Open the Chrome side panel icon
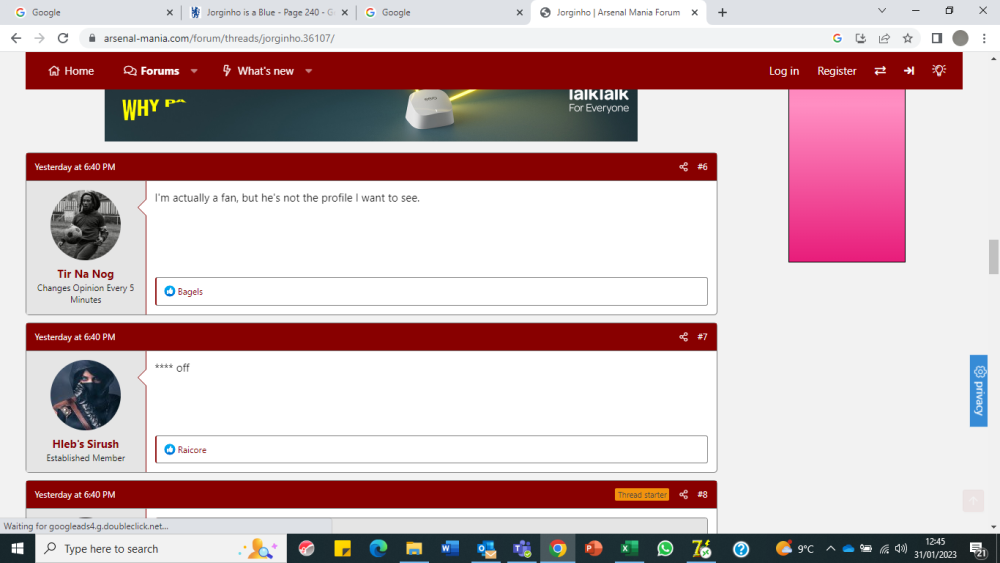The height and width of the screenshot is (563, 1000). point(937,38)
